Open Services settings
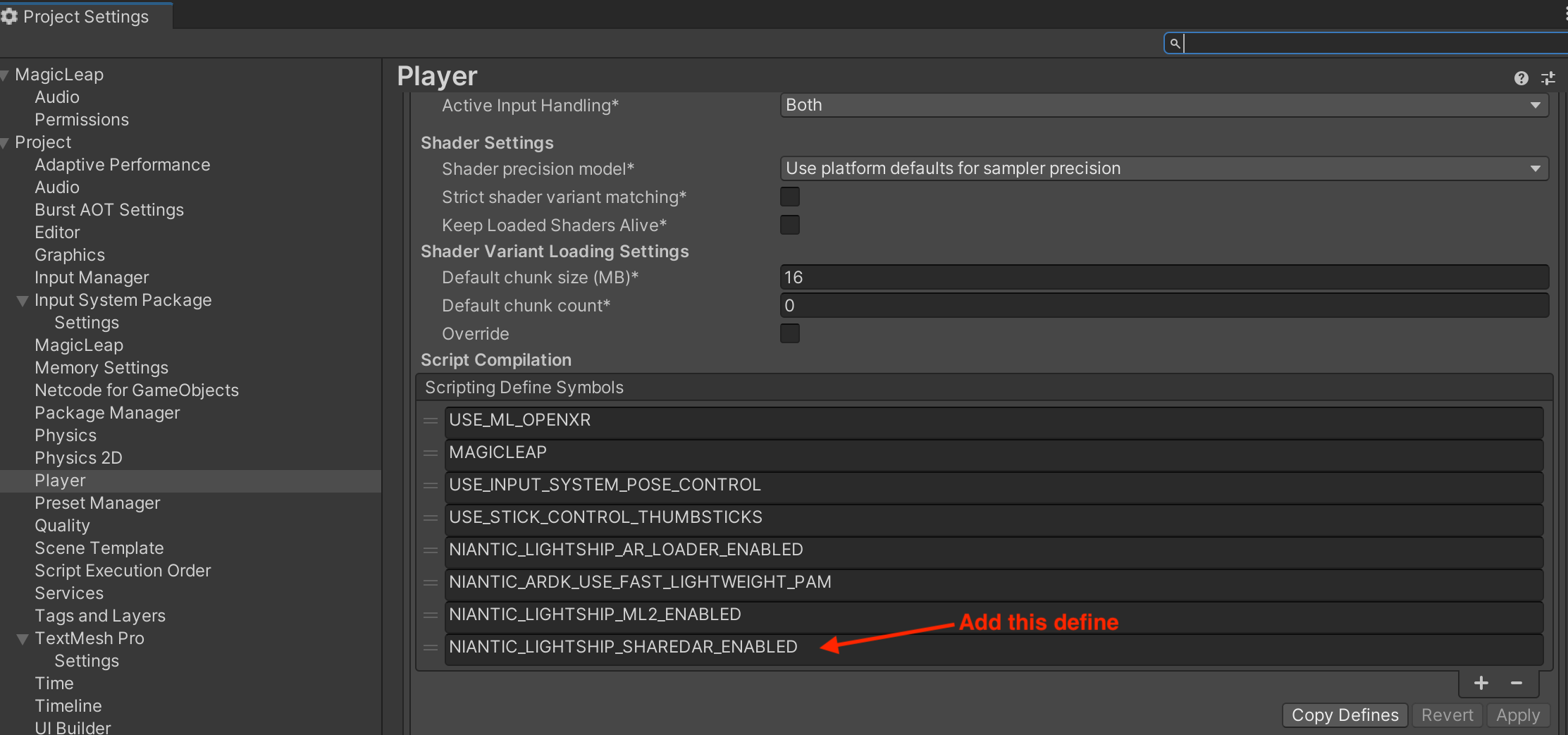Screen dimensions: 1568x735 click(69, 593)
